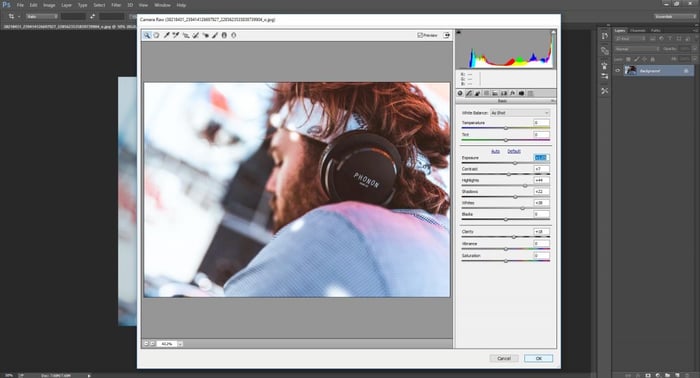Open the Basic panel tab icon

460,93
